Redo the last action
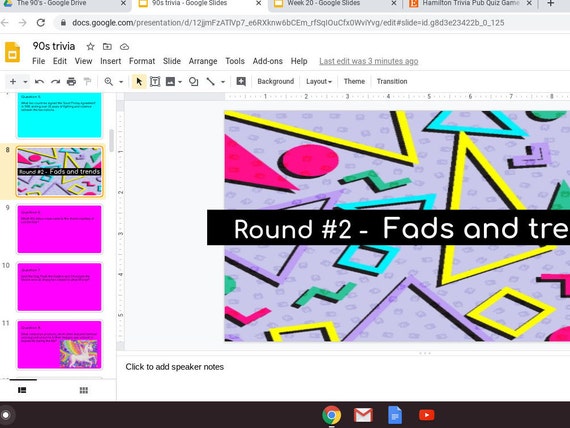This screenshot has height=428, width=570. (55, 81)
